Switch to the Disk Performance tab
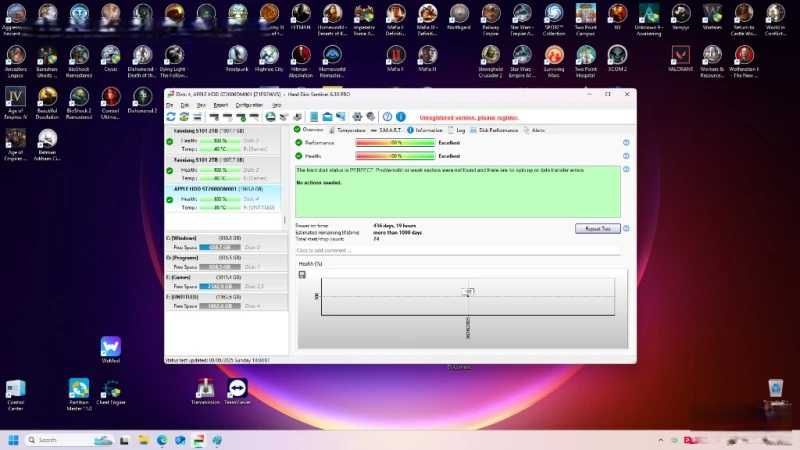Image resolution: width=800 pixels, height=450 pixels. 494,130
